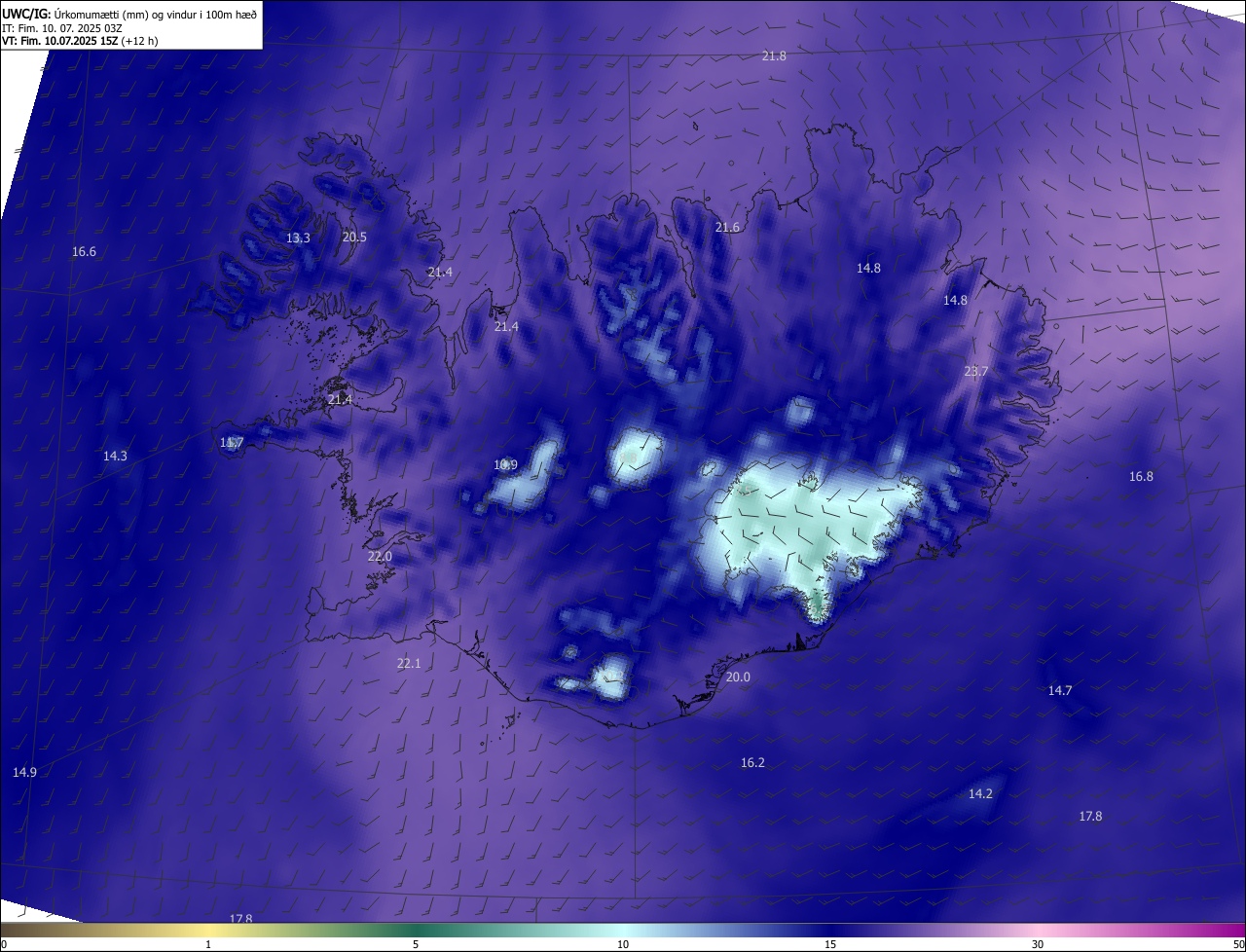
Task: Click the 22.0 value label
Action: point(380,557)
